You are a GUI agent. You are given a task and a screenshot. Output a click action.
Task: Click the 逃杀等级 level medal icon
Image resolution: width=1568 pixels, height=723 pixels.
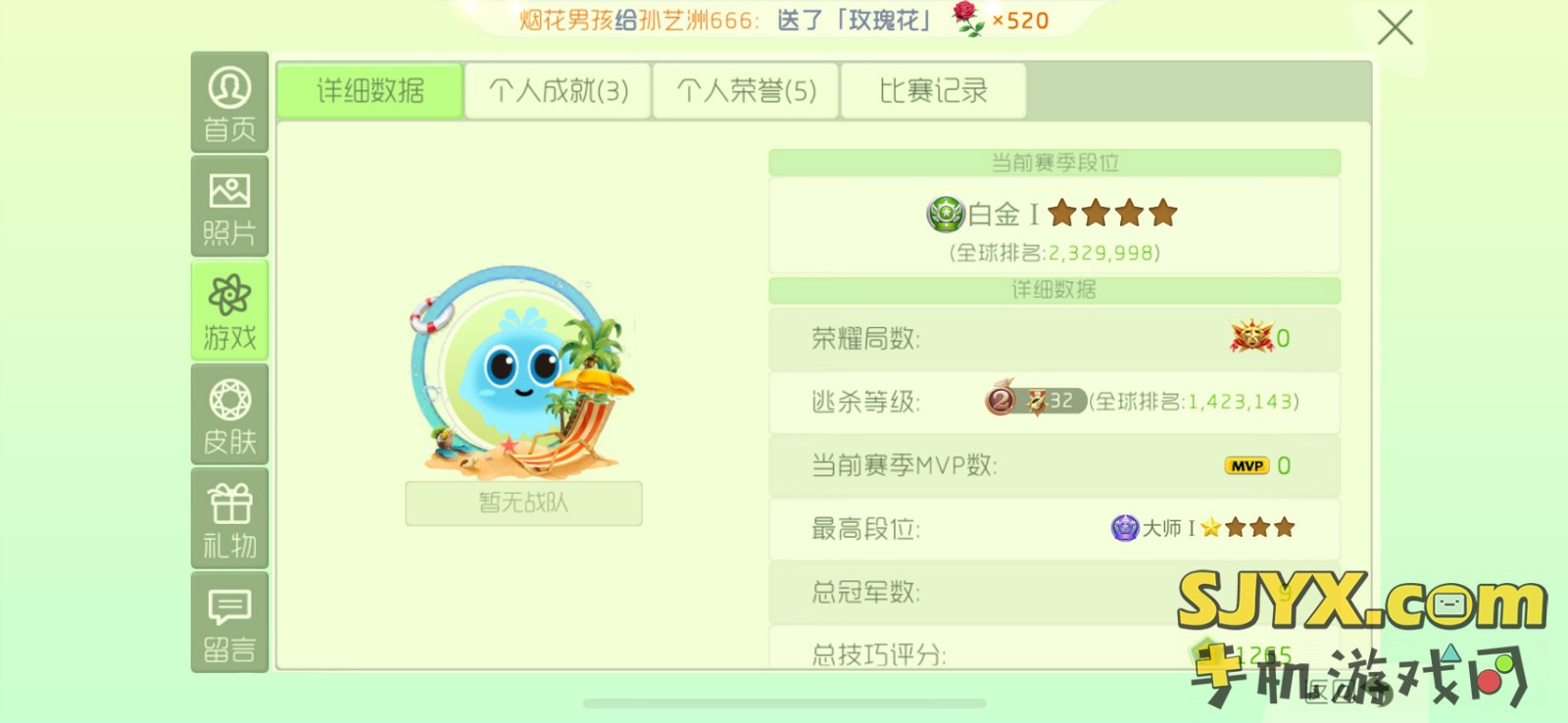point(1001,400)
